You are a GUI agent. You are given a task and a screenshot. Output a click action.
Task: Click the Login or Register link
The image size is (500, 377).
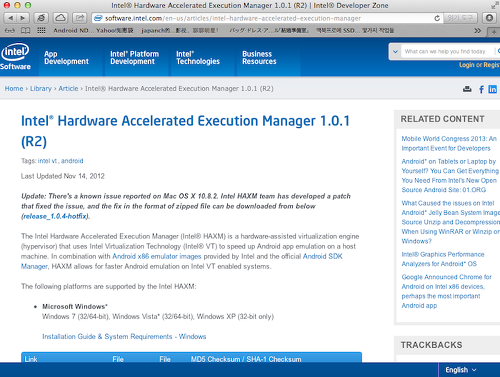click(x=479, y=65)
